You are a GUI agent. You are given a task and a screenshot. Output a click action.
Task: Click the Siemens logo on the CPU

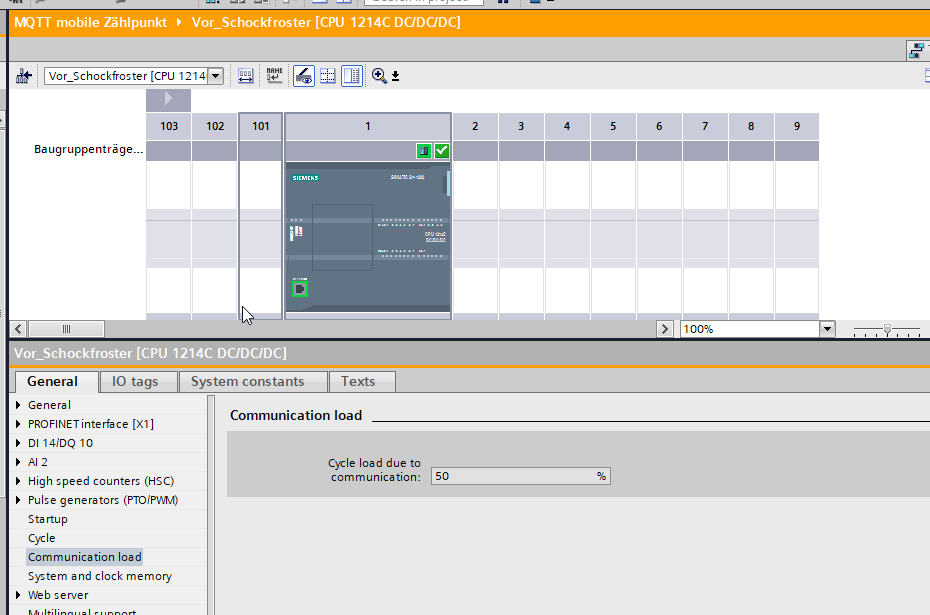tap(305, 178)
